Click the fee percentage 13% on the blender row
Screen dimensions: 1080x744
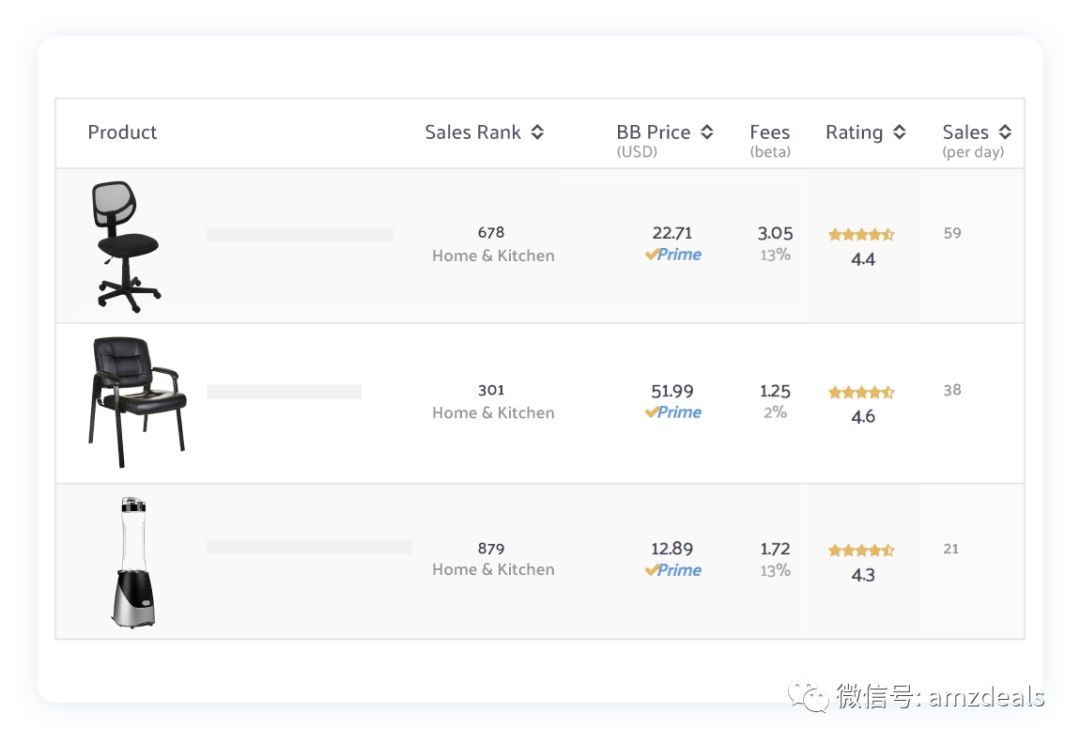pyautogui.click(x=774, y=572)
